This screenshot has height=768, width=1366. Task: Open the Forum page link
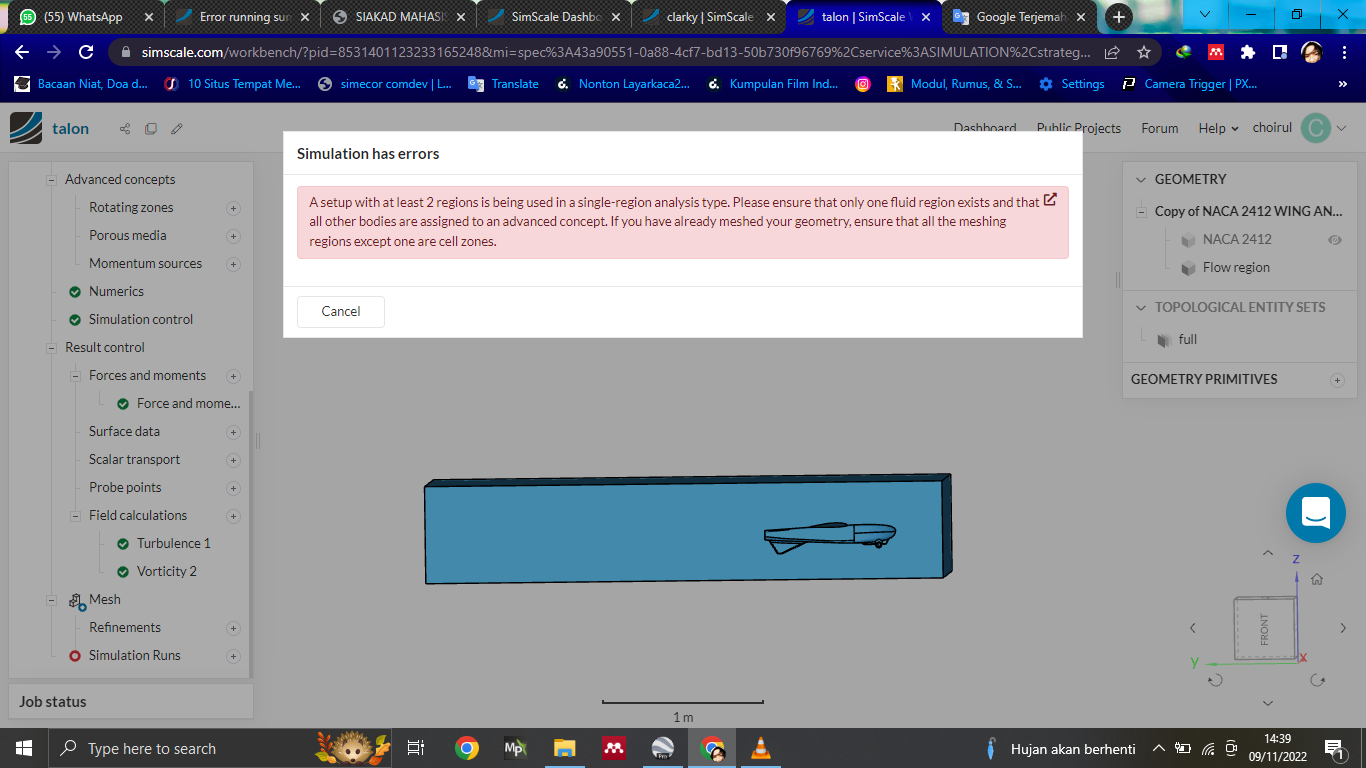coord(1159,128)
